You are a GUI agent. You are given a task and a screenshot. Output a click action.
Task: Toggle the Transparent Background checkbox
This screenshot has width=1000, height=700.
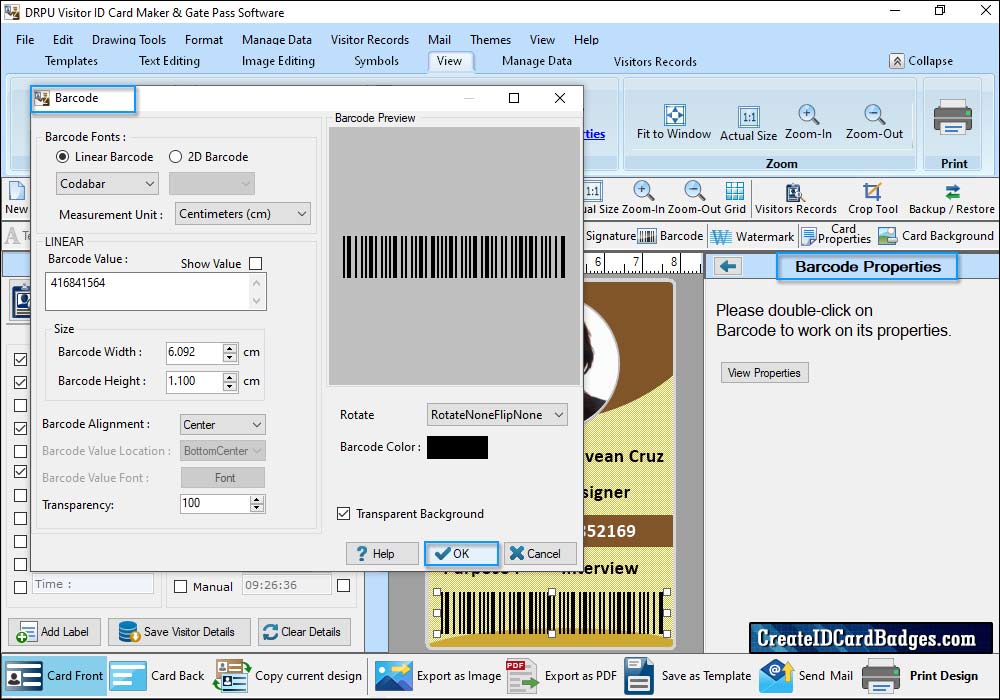click(x=344, y=514)
